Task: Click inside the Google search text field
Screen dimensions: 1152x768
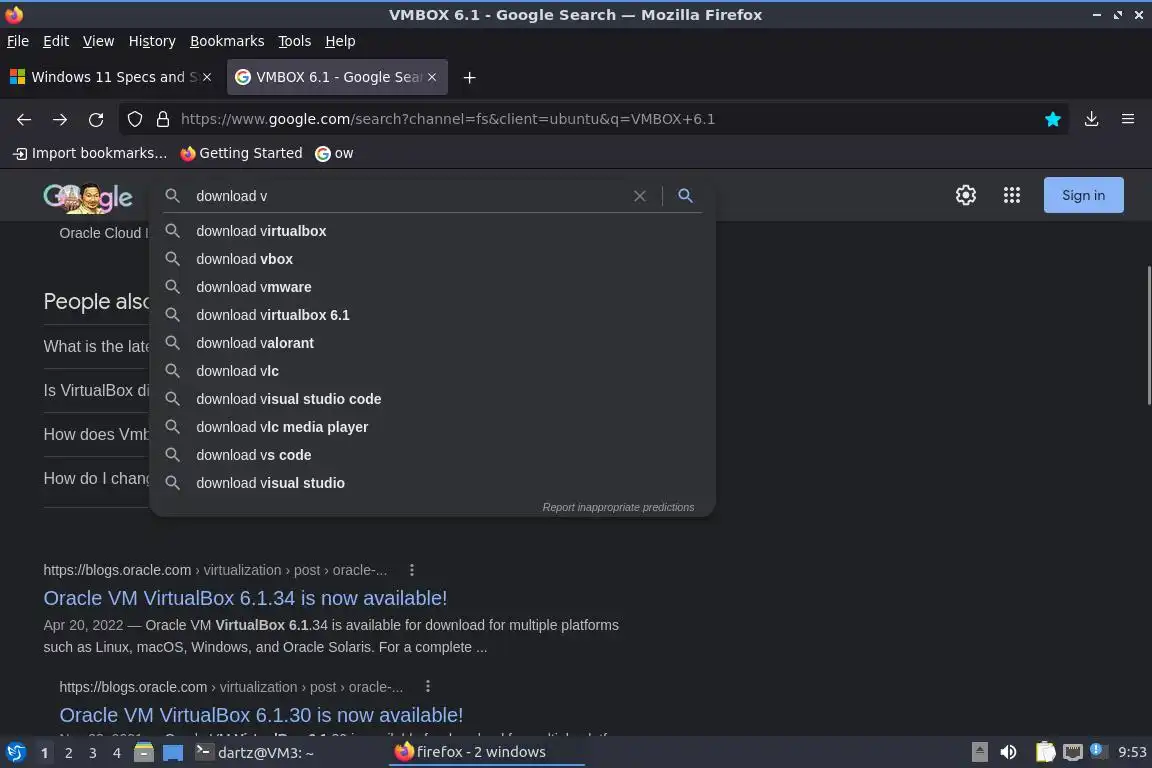Action: click(x=408, y=196)
